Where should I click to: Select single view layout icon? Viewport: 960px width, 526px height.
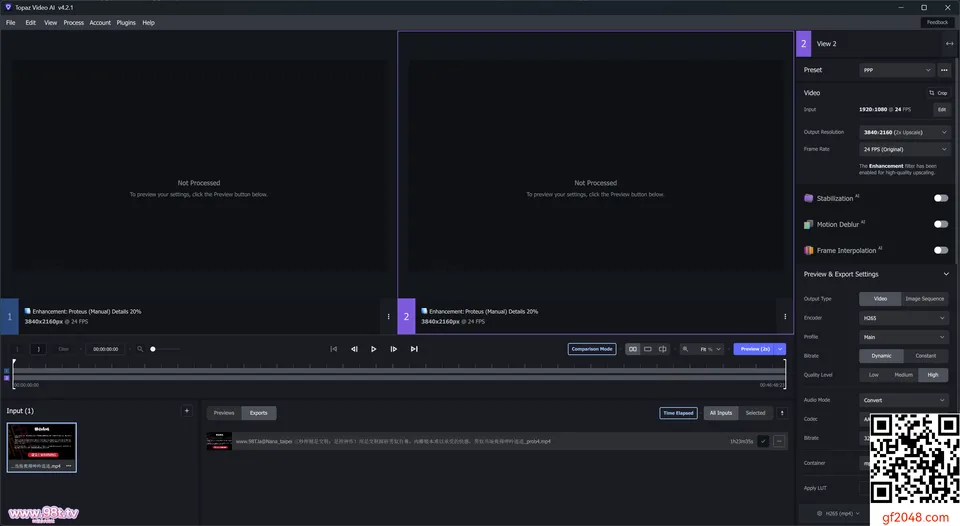click(x=648, y=349)
